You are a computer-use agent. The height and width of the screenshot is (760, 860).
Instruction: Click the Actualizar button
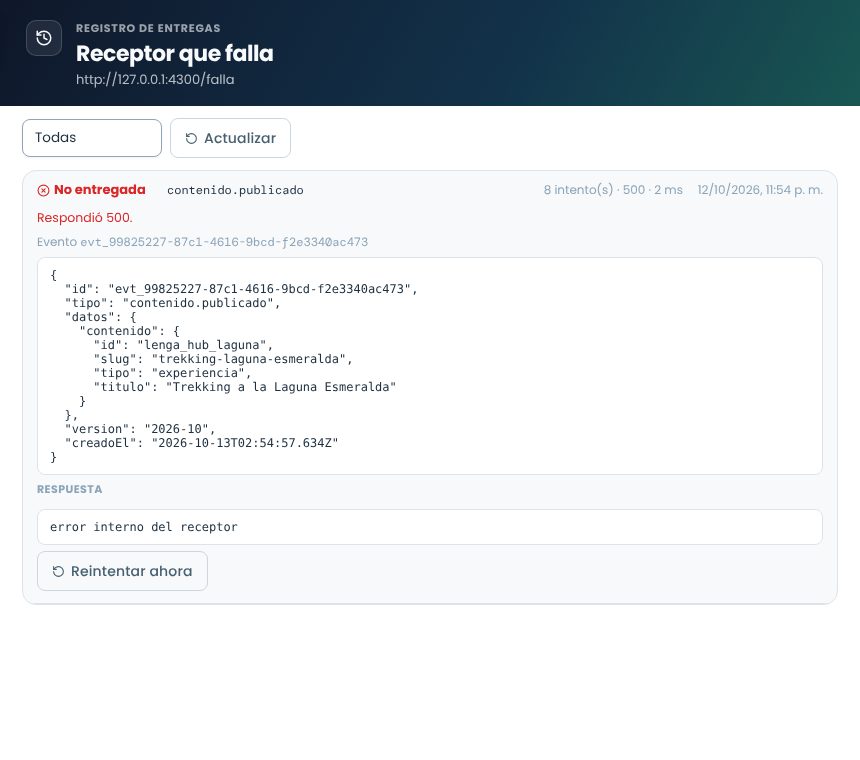coord(230,138)
